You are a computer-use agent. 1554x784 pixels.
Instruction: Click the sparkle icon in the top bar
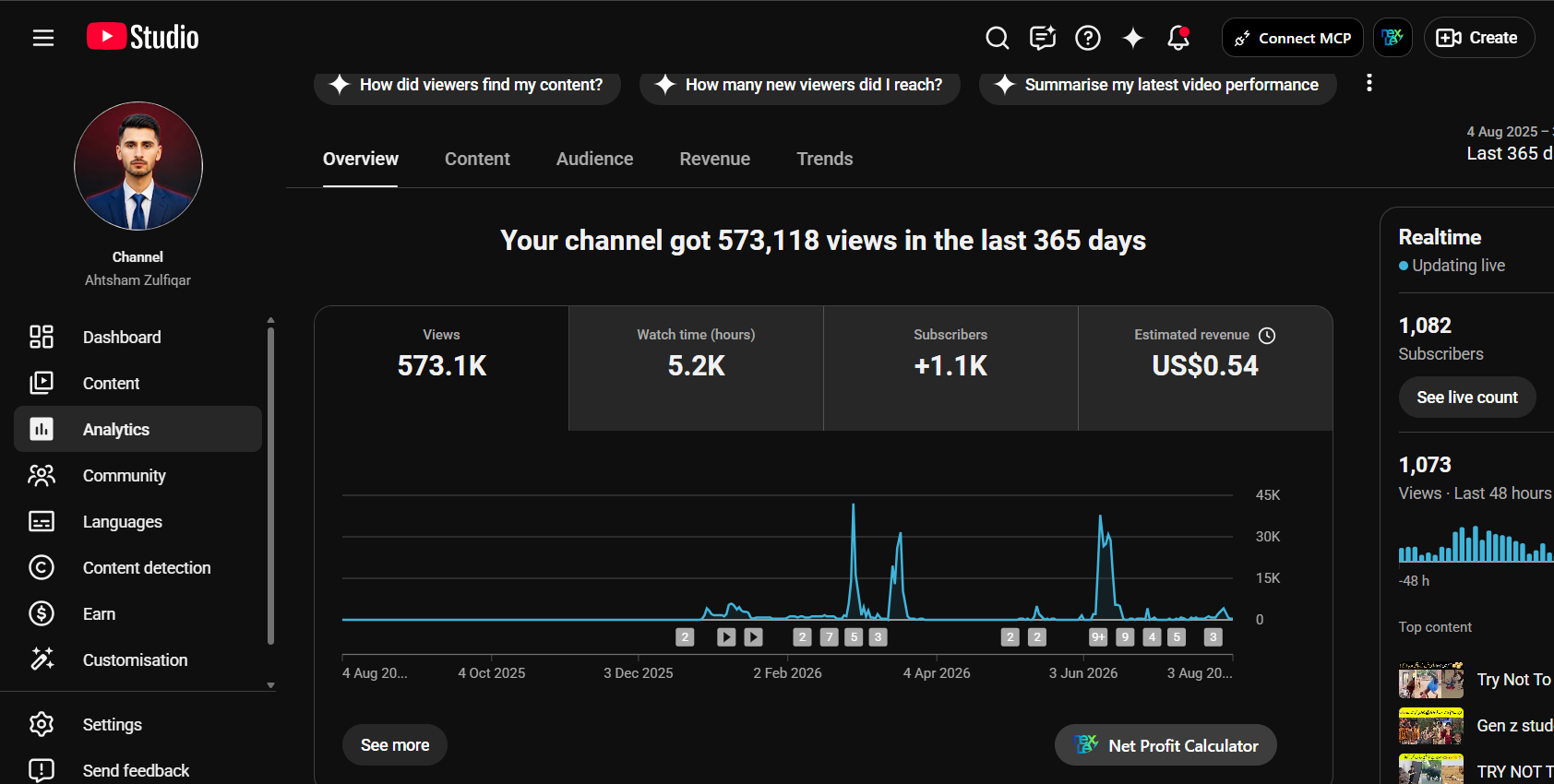1133,38
